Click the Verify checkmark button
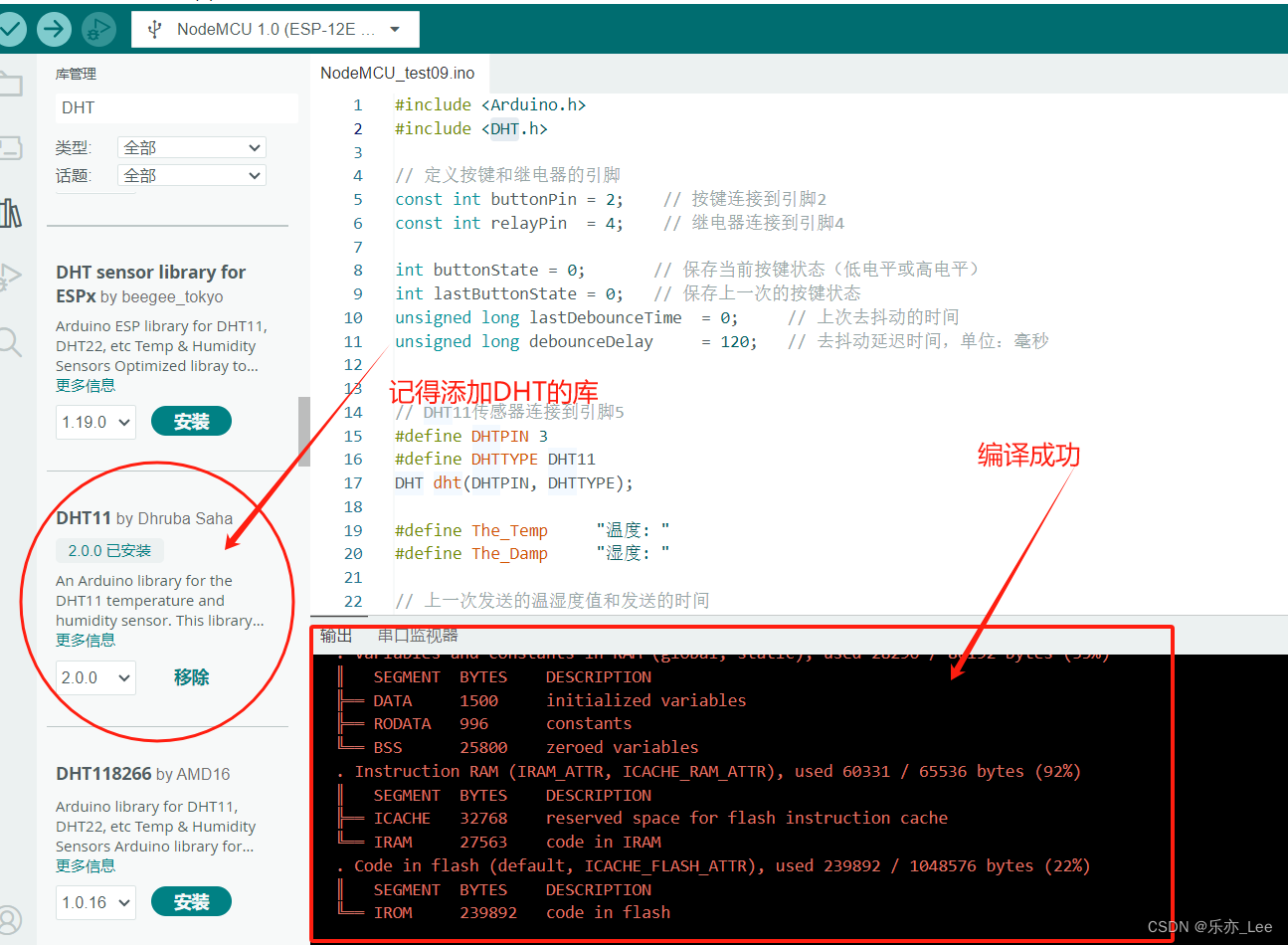This screenshot has height=945, width=1288. tap(11, 29)
